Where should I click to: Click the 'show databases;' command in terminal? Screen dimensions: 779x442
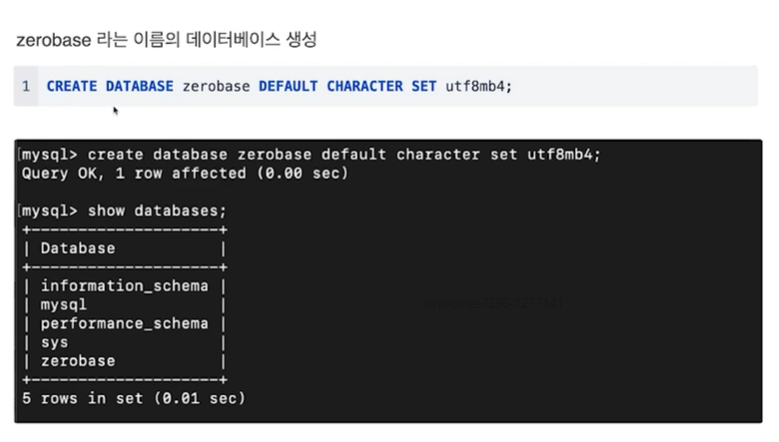[157, 211]
